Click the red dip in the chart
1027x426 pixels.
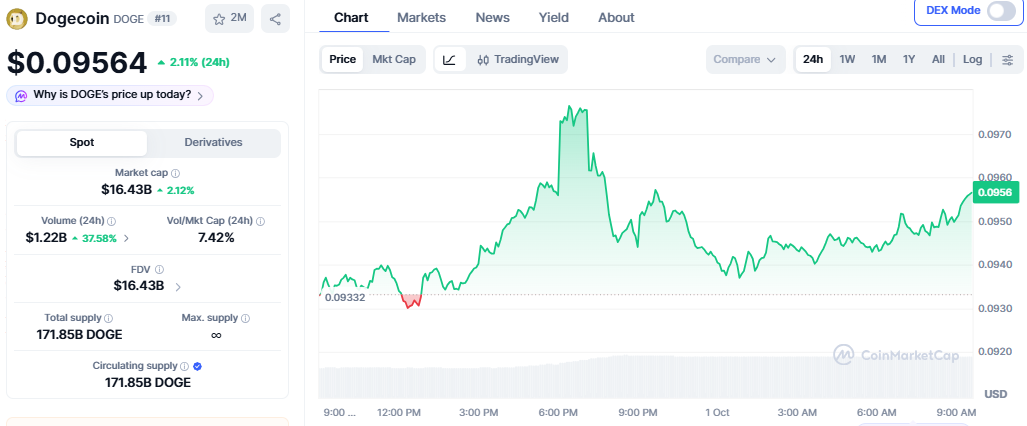point(411,301)
